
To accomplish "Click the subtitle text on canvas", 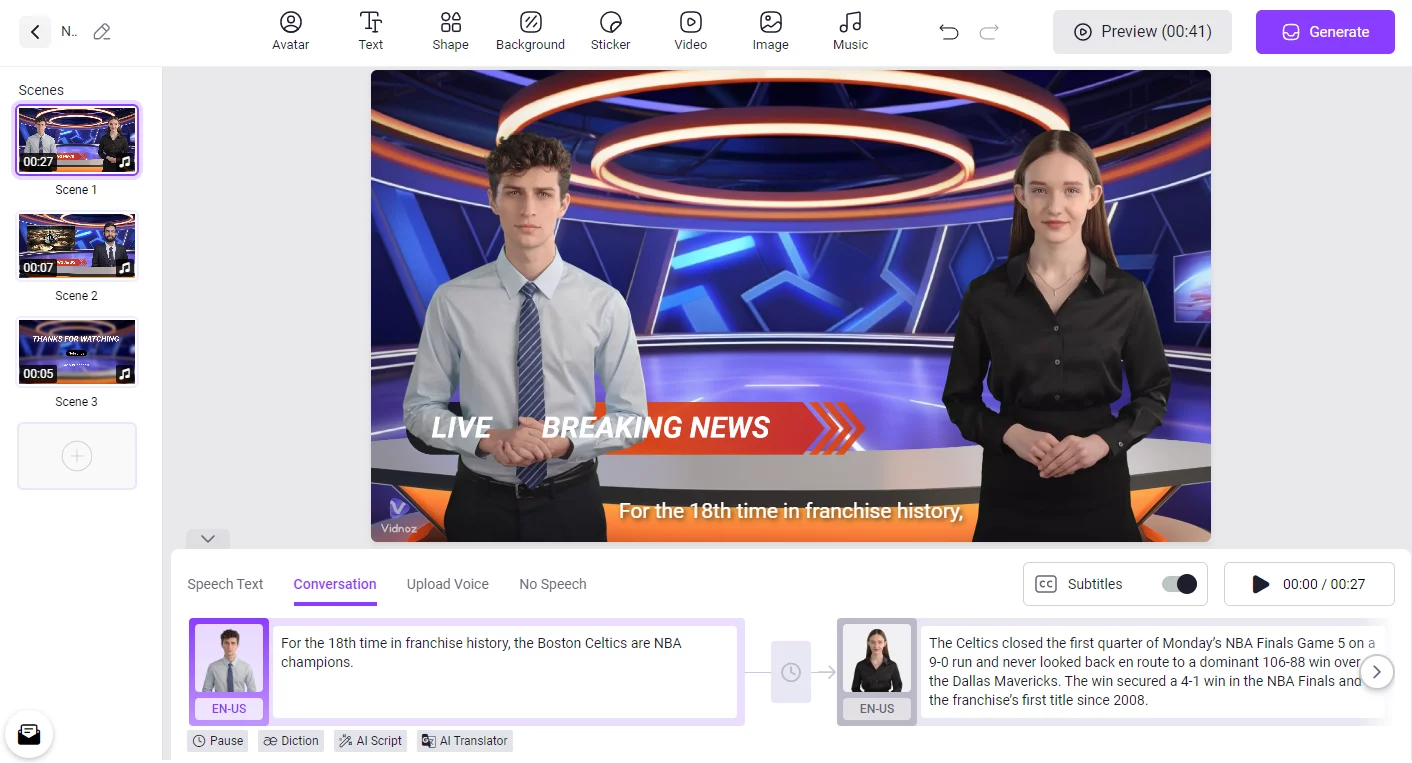I will pyautogui.click(x=791, y=511).
